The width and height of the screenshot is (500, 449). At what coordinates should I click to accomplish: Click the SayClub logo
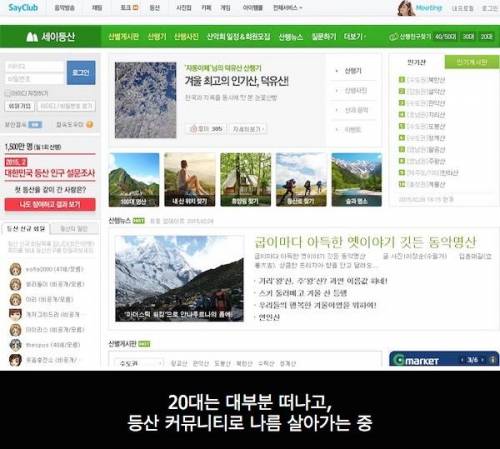[x=23, y=7]
